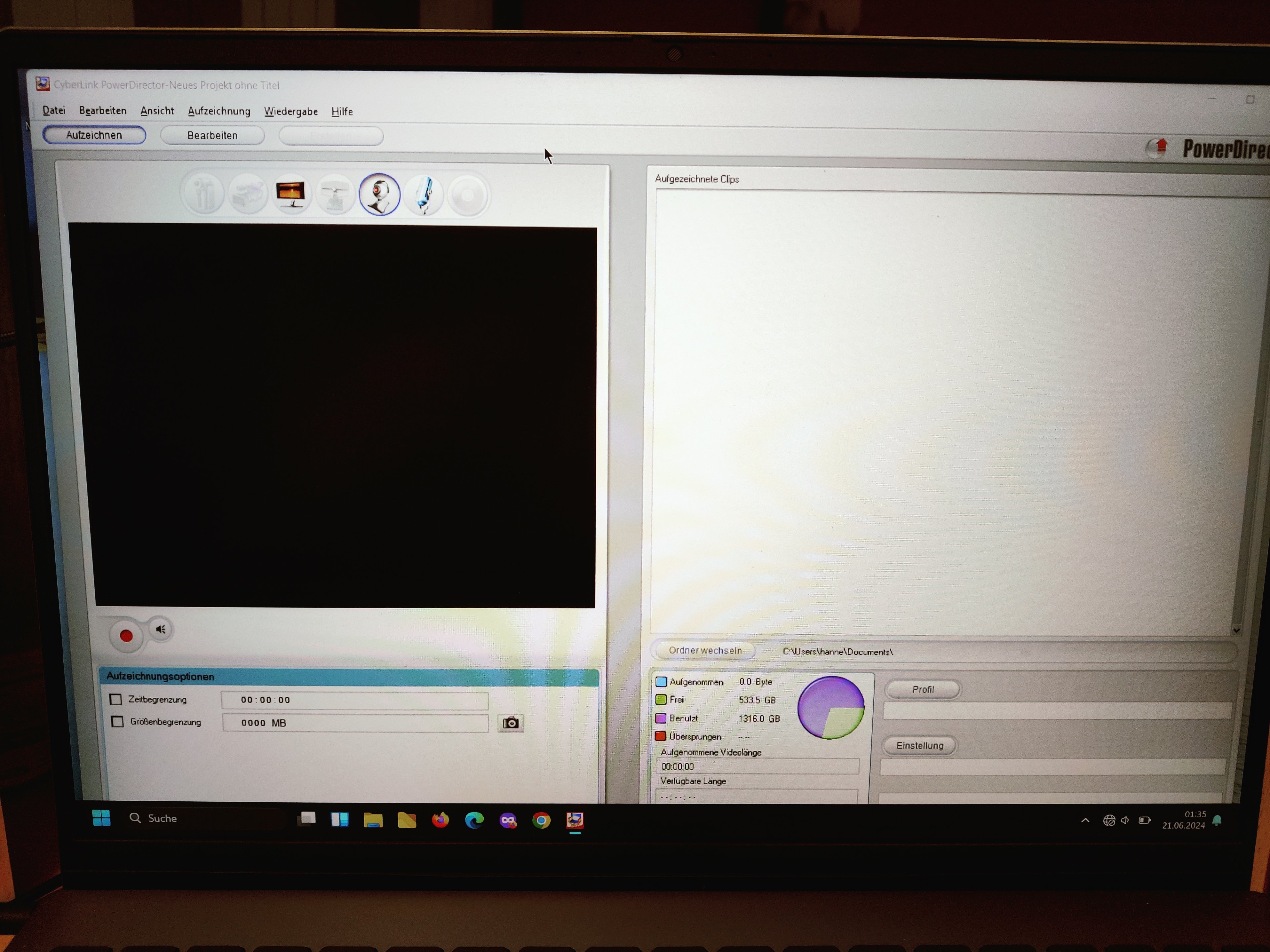
Task: Enable the Größenbegrenzung checkbox
Action: point(118,722)
